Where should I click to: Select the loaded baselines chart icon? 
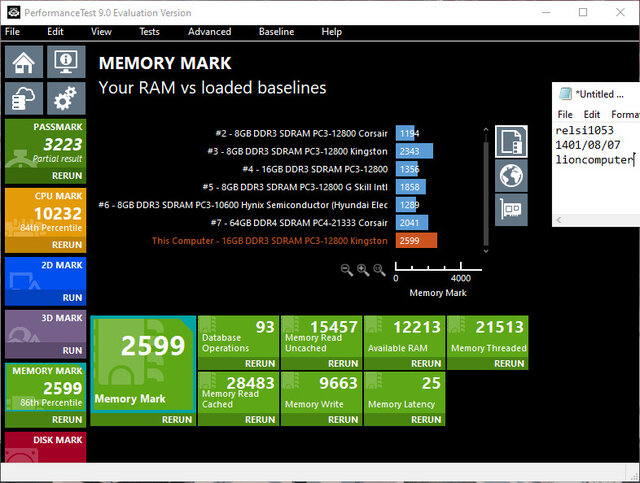511,141
